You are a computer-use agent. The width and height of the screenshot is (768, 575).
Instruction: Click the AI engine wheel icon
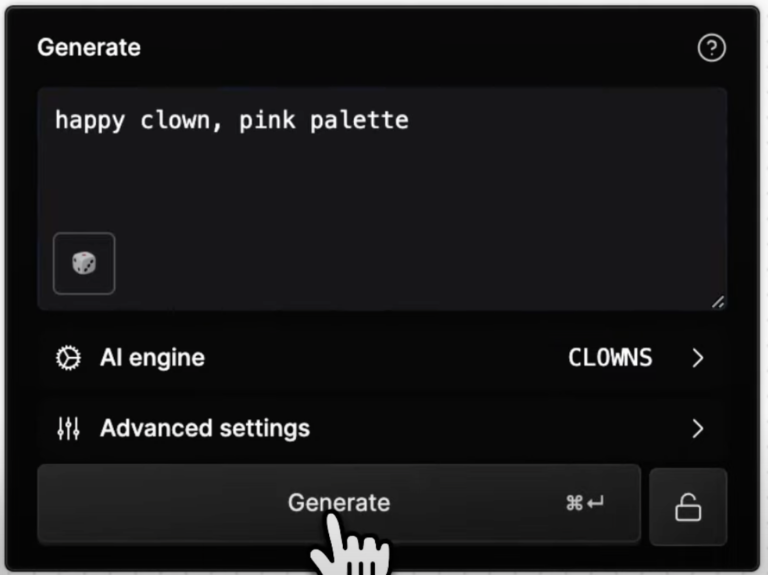tap(68, 358)
